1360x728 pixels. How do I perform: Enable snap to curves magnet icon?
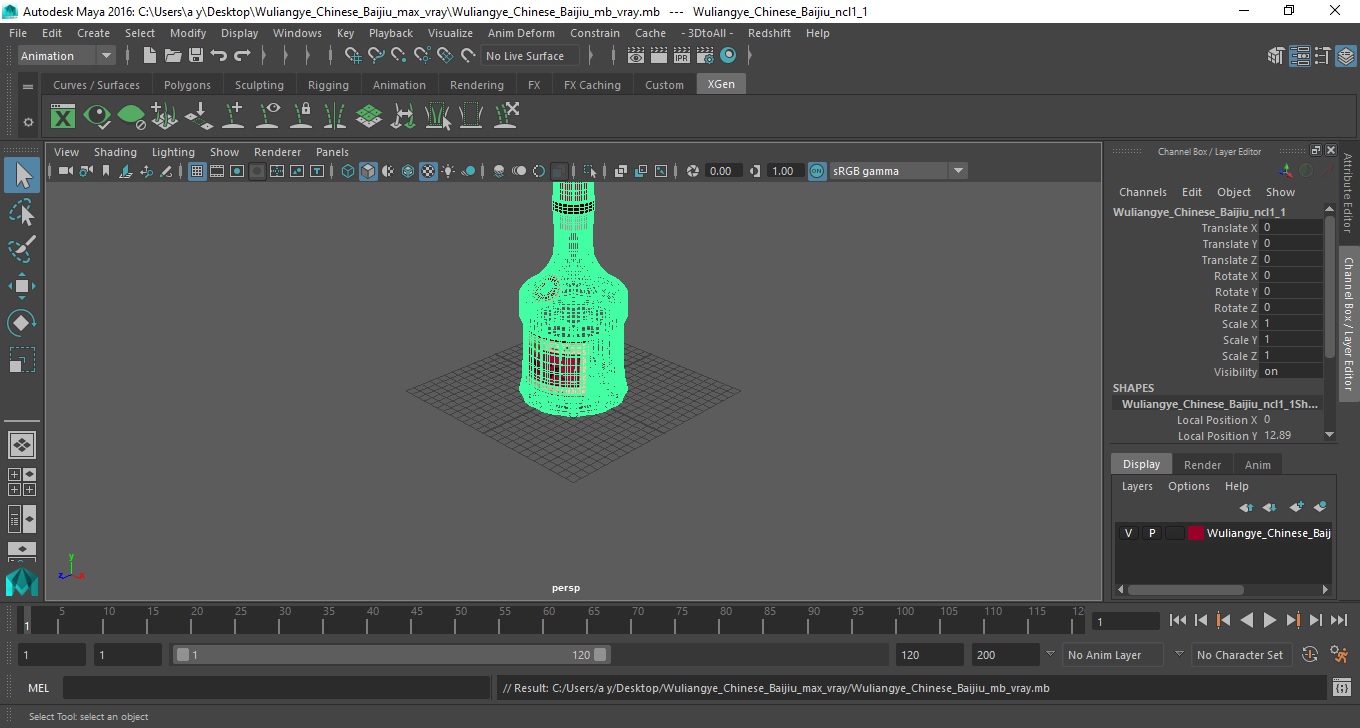coord(376,56)
